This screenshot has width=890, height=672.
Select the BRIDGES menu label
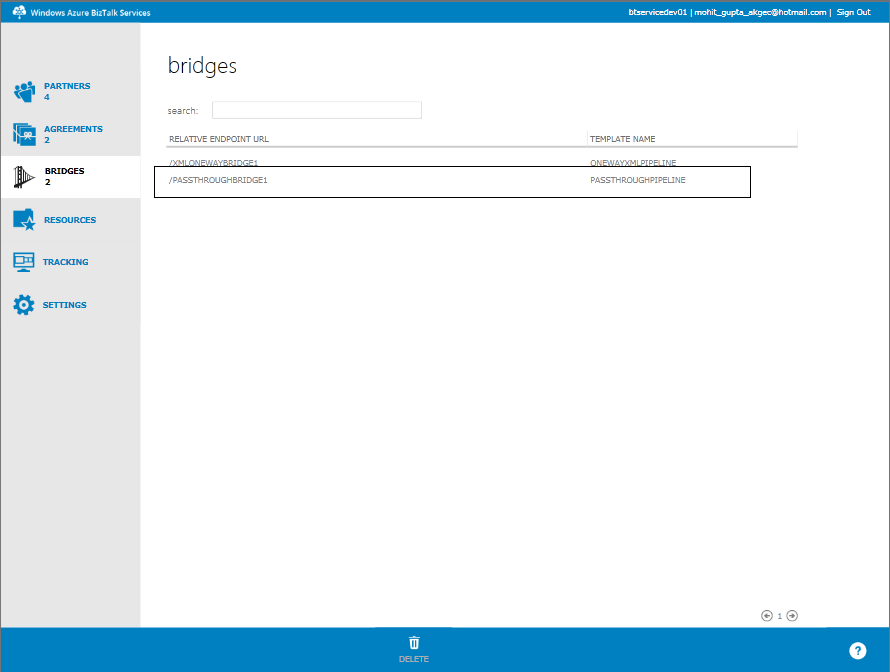(x=65, y=171)
